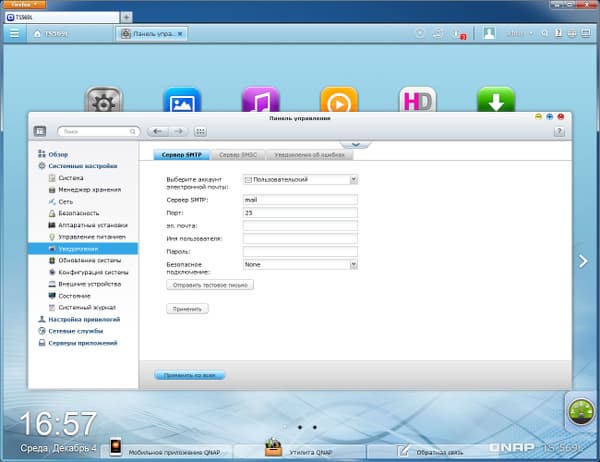600x462 pixels.
Task: Open Обзор in the sidebar
Action: 53,154
